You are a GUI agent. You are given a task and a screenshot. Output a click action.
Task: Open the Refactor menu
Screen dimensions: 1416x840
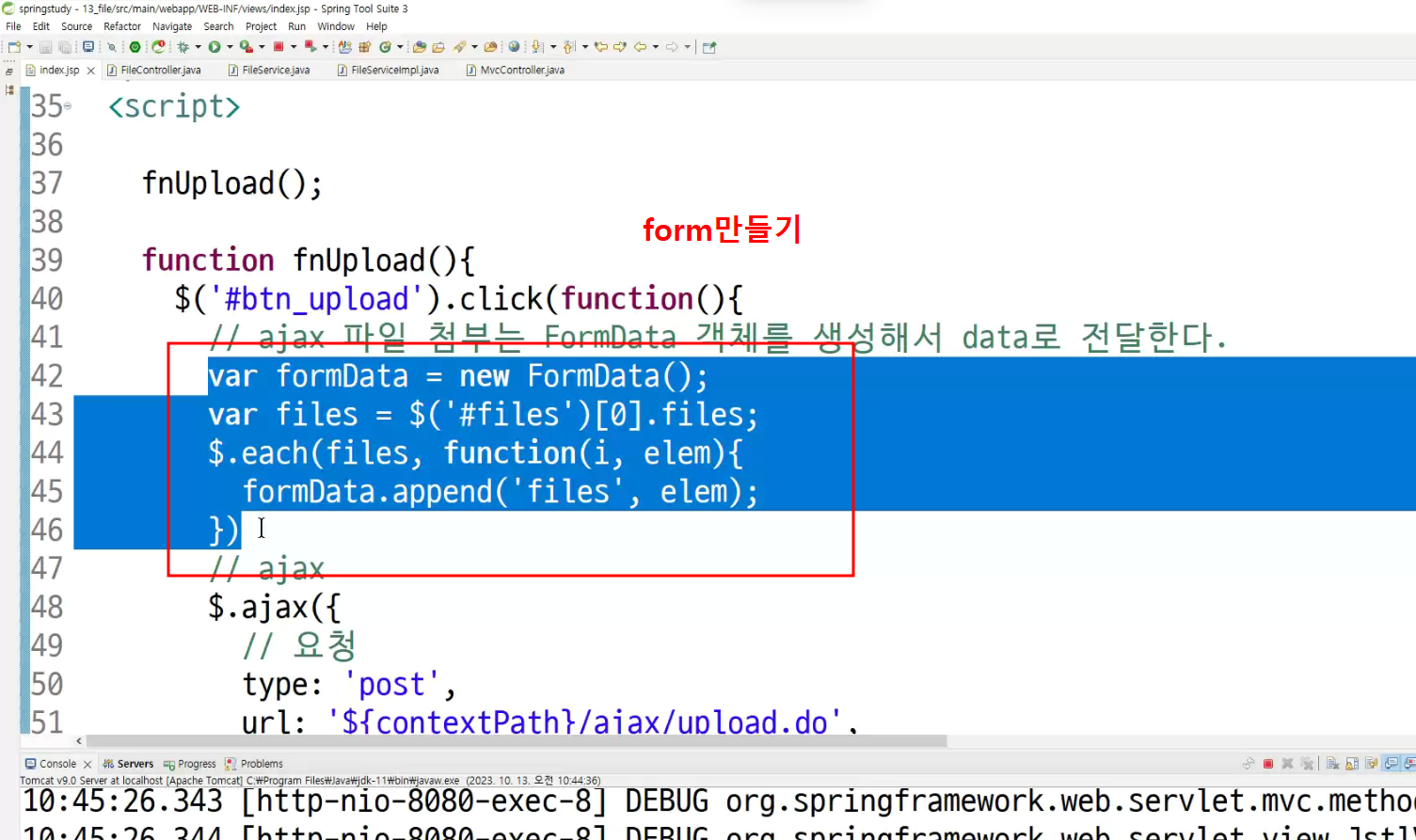pos(122,26)
